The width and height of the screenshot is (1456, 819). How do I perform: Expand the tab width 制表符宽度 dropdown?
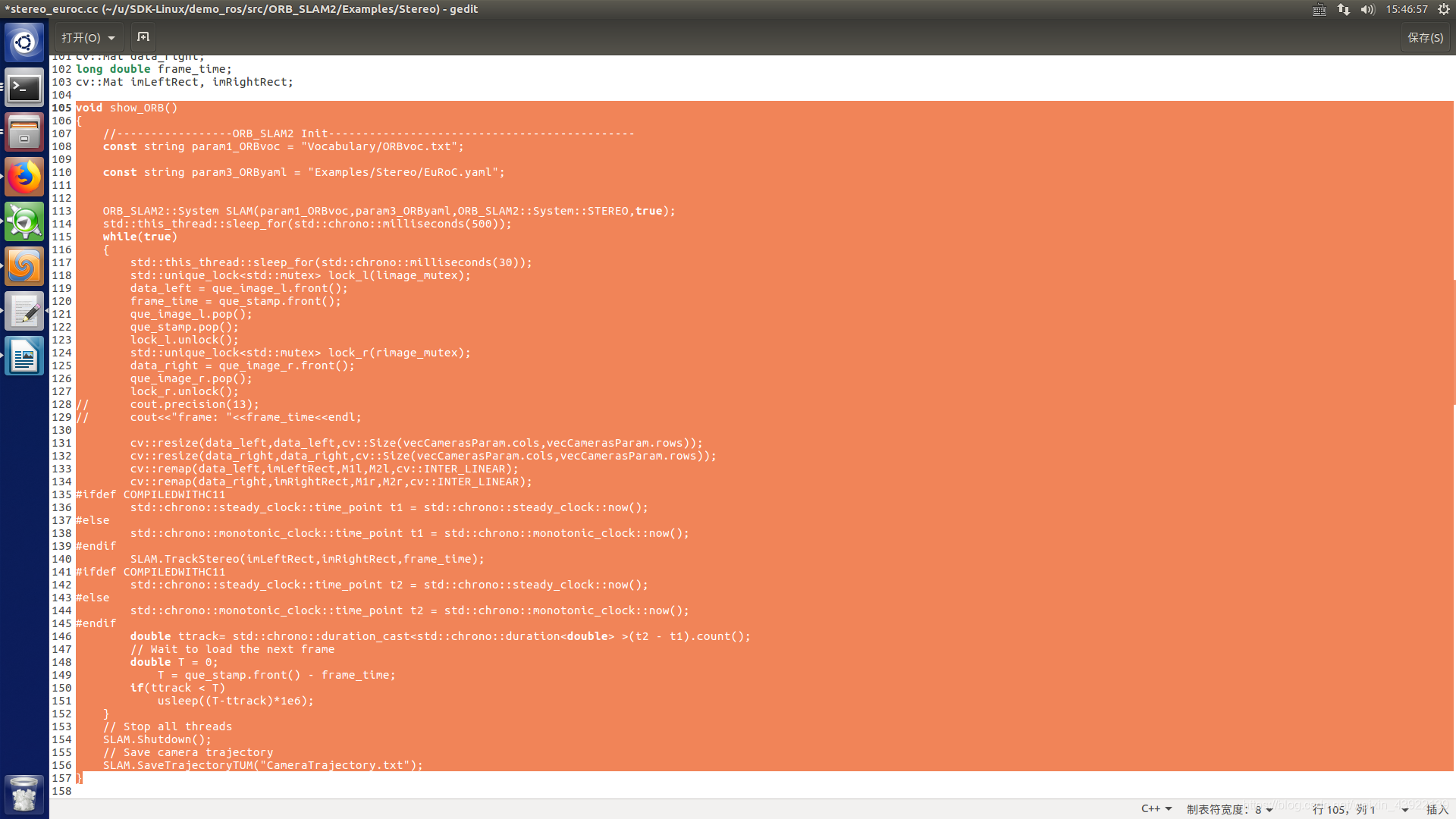(1230, 809)
